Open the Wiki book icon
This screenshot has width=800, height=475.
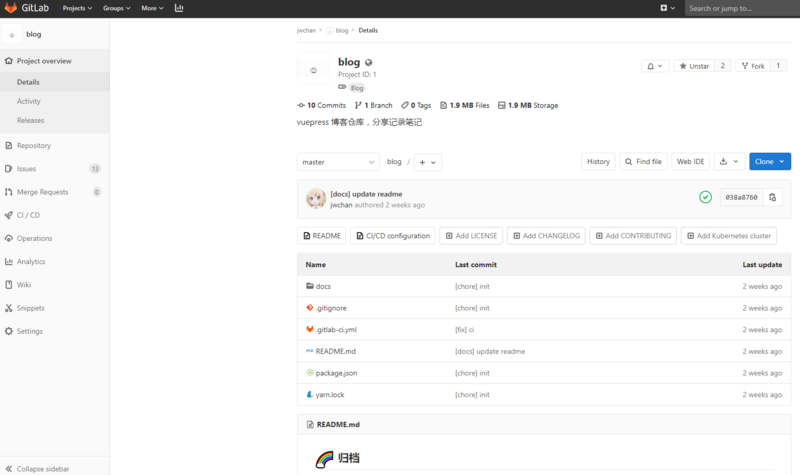[x=9, y=285]
